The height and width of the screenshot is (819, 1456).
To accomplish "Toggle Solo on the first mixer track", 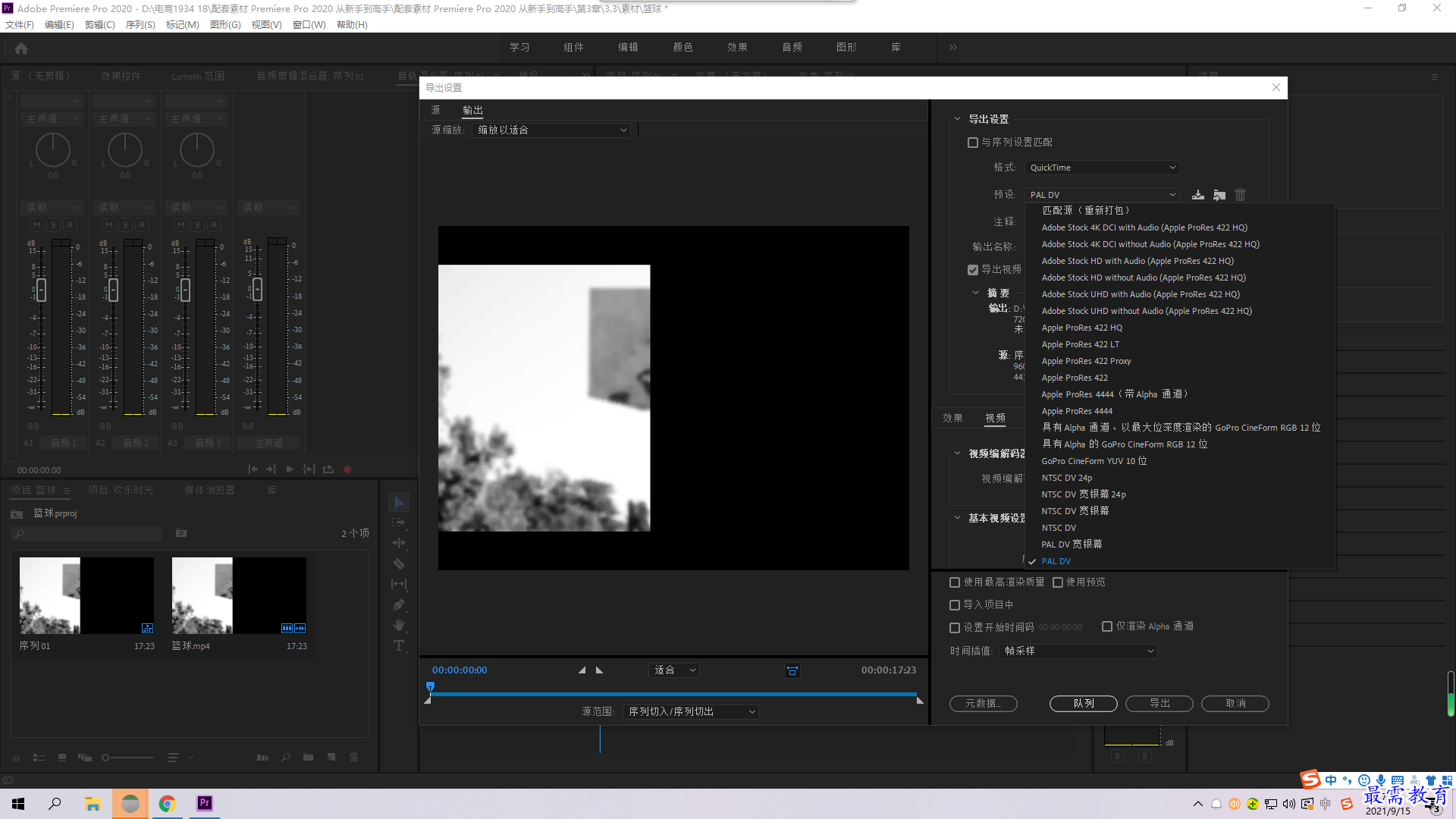I will (x=53, y=224).
